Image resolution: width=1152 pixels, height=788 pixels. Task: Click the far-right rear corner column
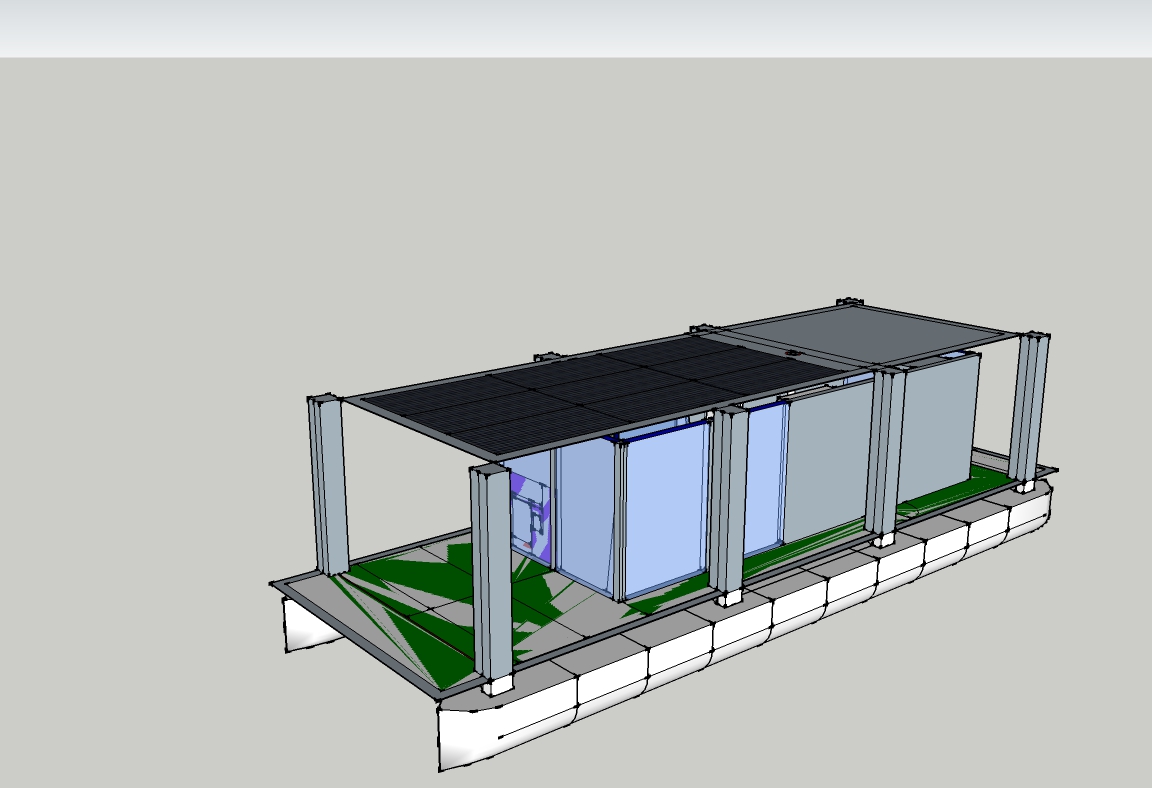[x=1029, y=407]
